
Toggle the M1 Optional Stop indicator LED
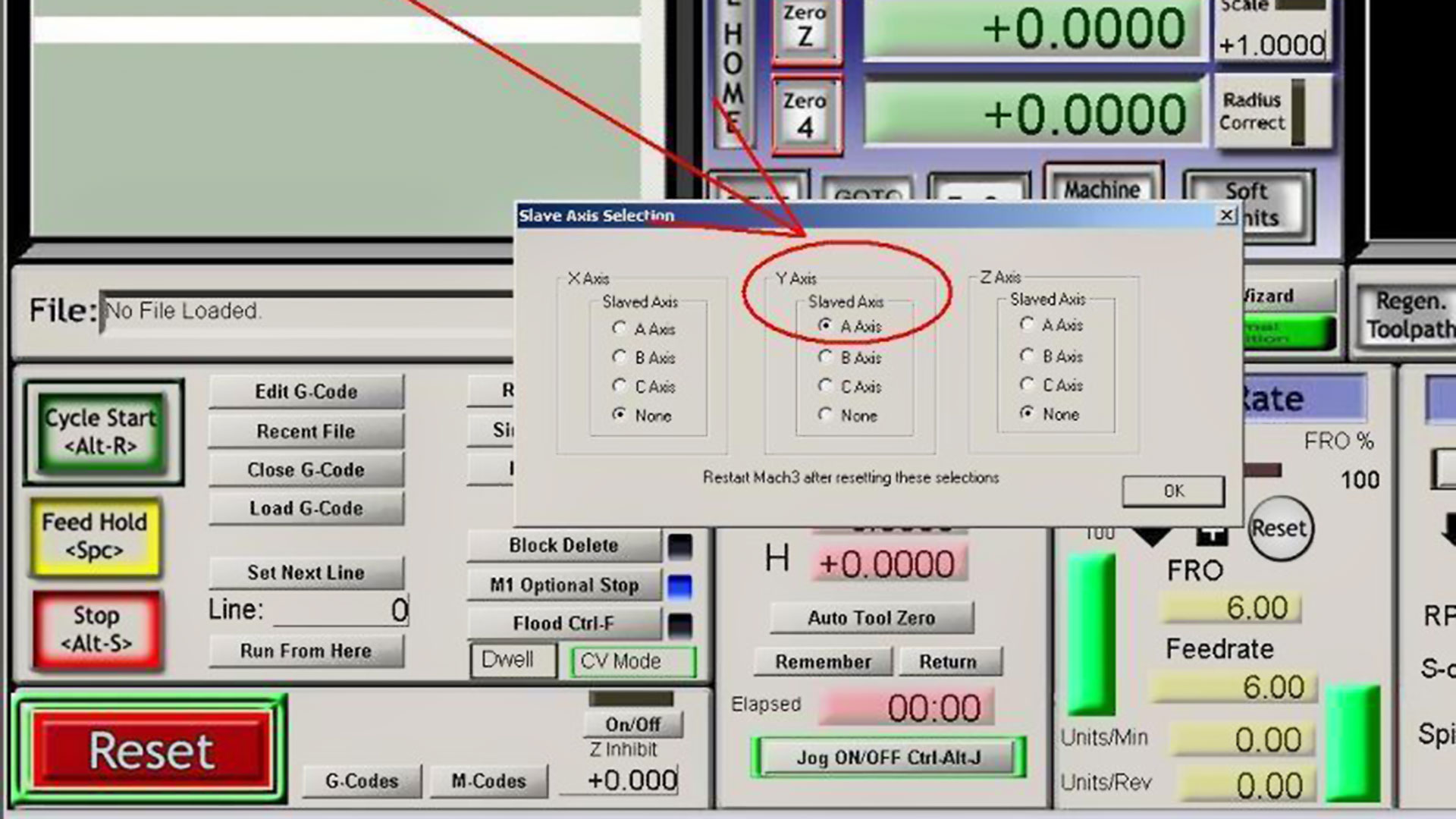coord(679,586)
